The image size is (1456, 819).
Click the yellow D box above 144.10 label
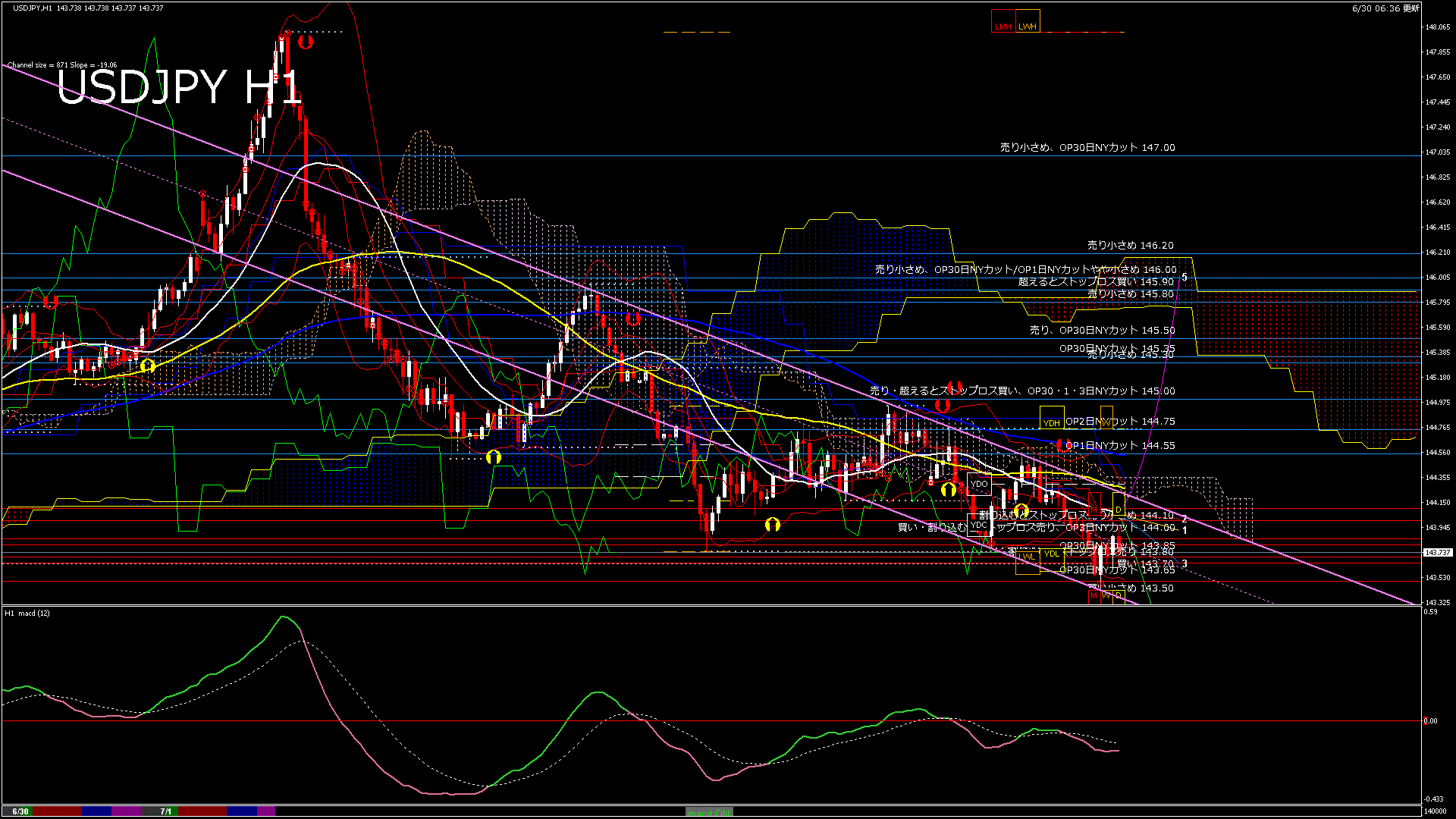[x=1119, y=504]
